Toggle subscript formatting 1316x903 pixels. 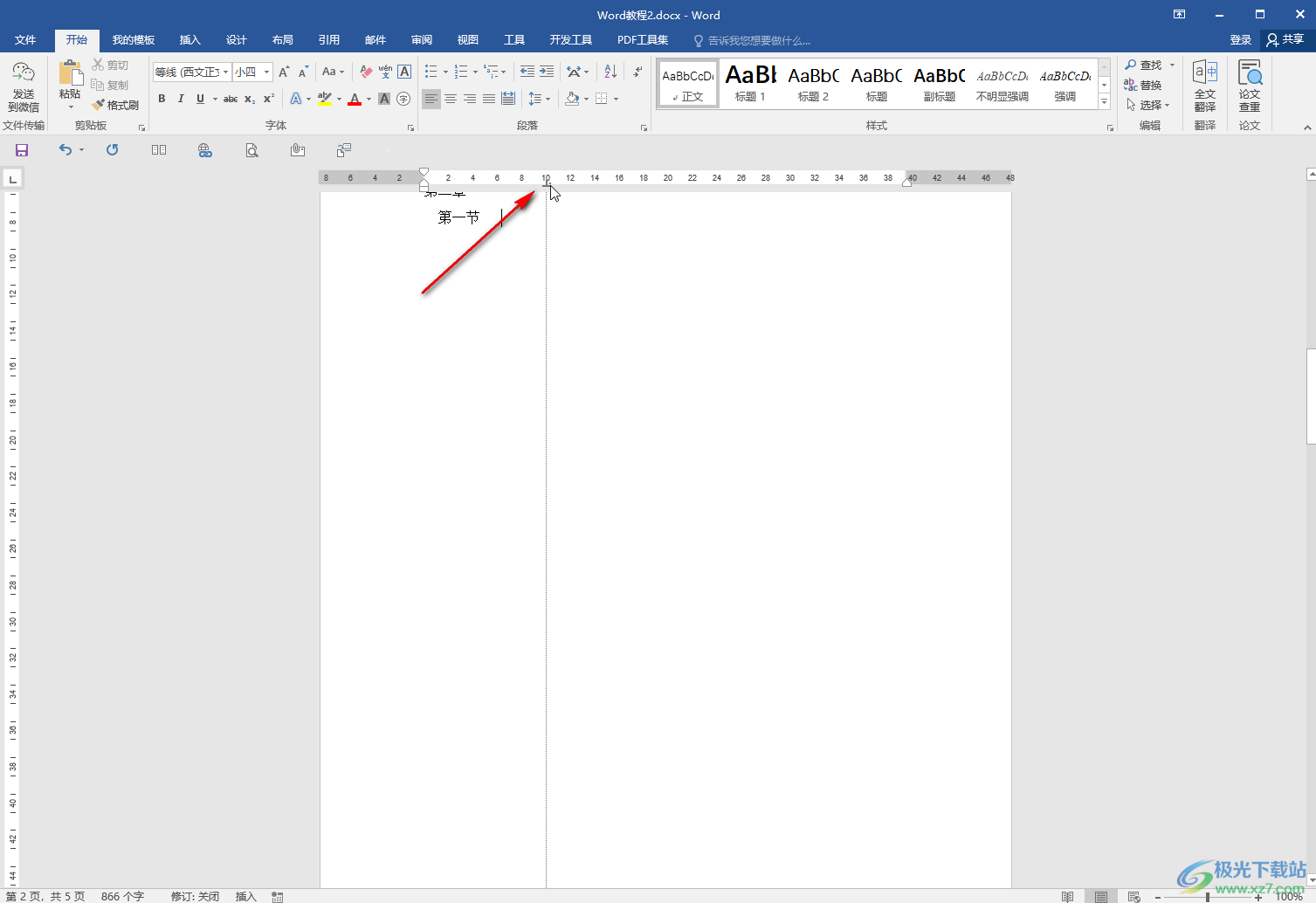click(250, 99)
